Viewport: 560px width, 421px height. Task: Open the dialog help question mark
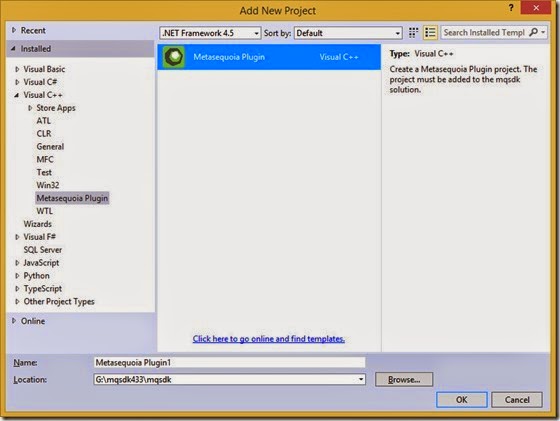pos(511,8)
